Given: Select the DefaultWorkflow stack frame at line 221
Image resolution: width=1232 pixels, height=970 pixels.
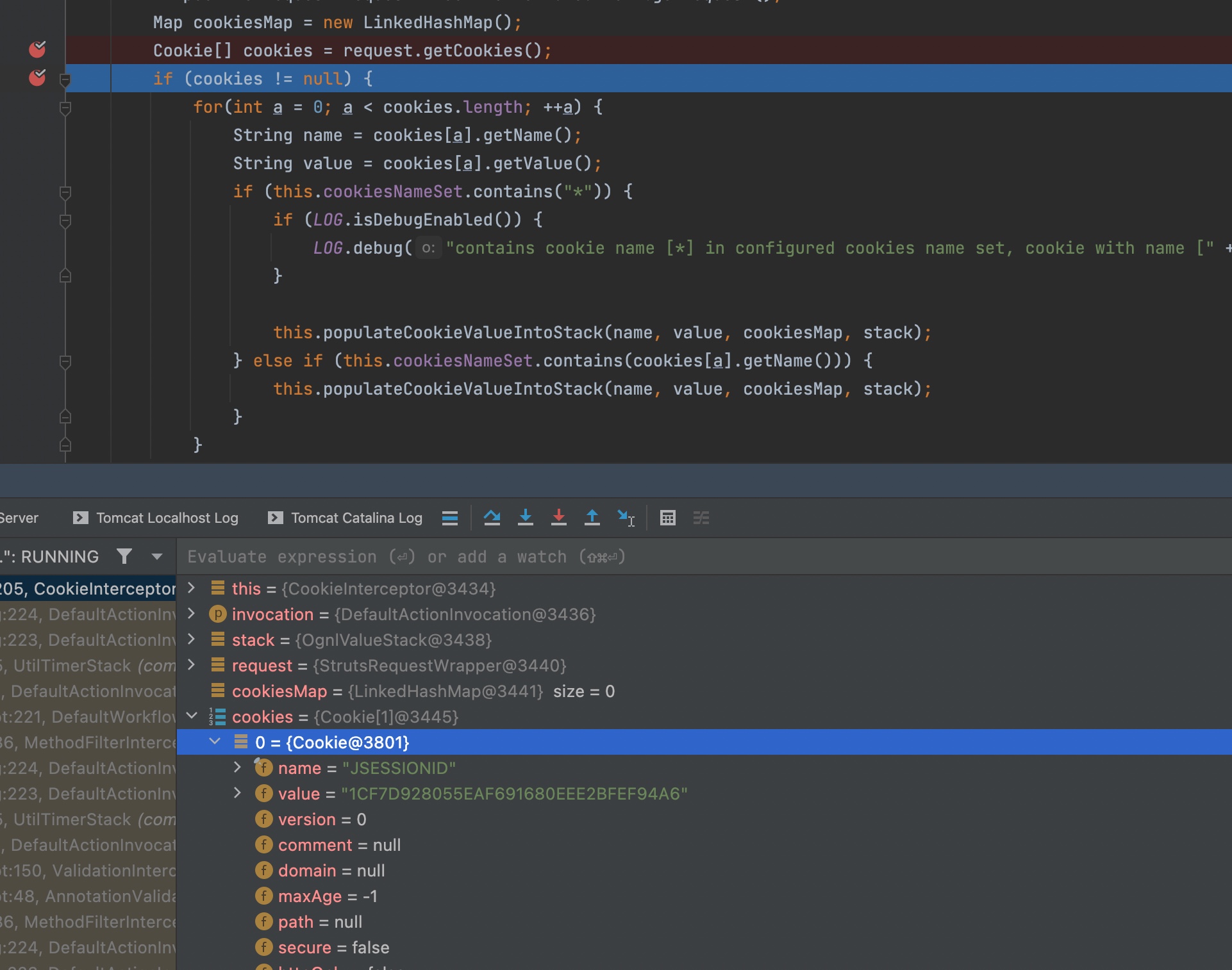Looking at the screenshot, I should (88, 717).
